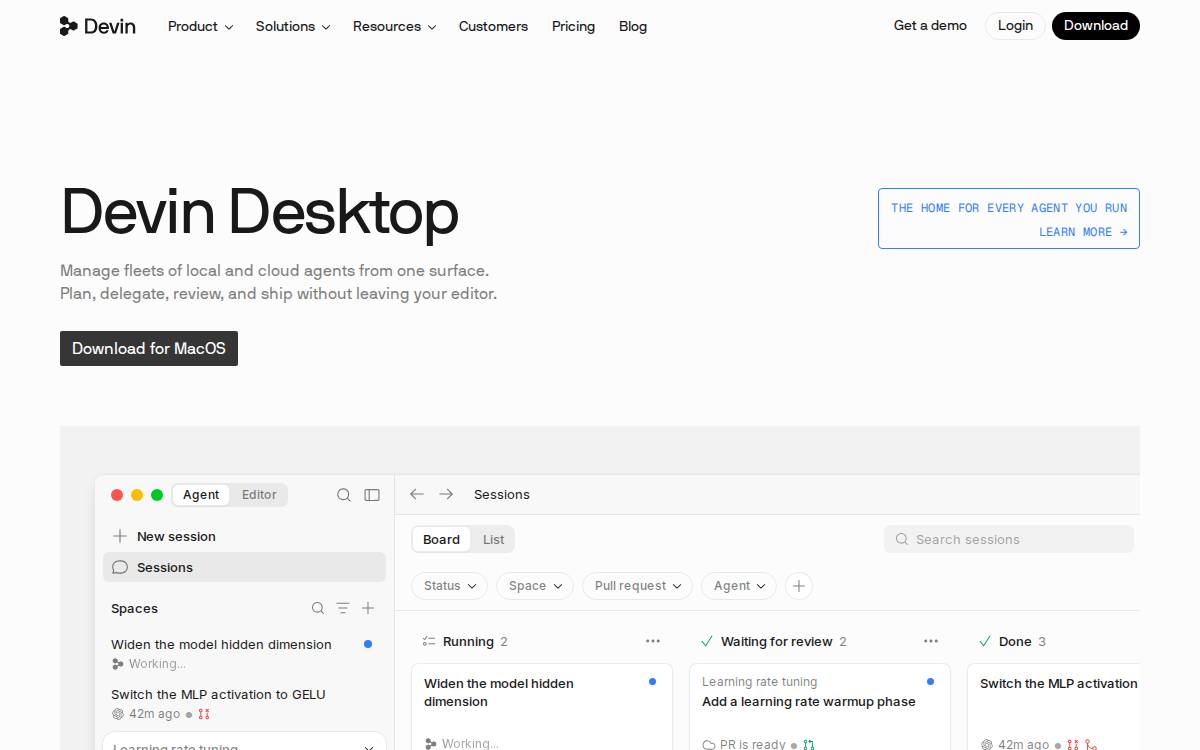Click the Sessions speech-bubble item in sidebar
Viewport: 1200px width, 750px height.
coord(244,567)
